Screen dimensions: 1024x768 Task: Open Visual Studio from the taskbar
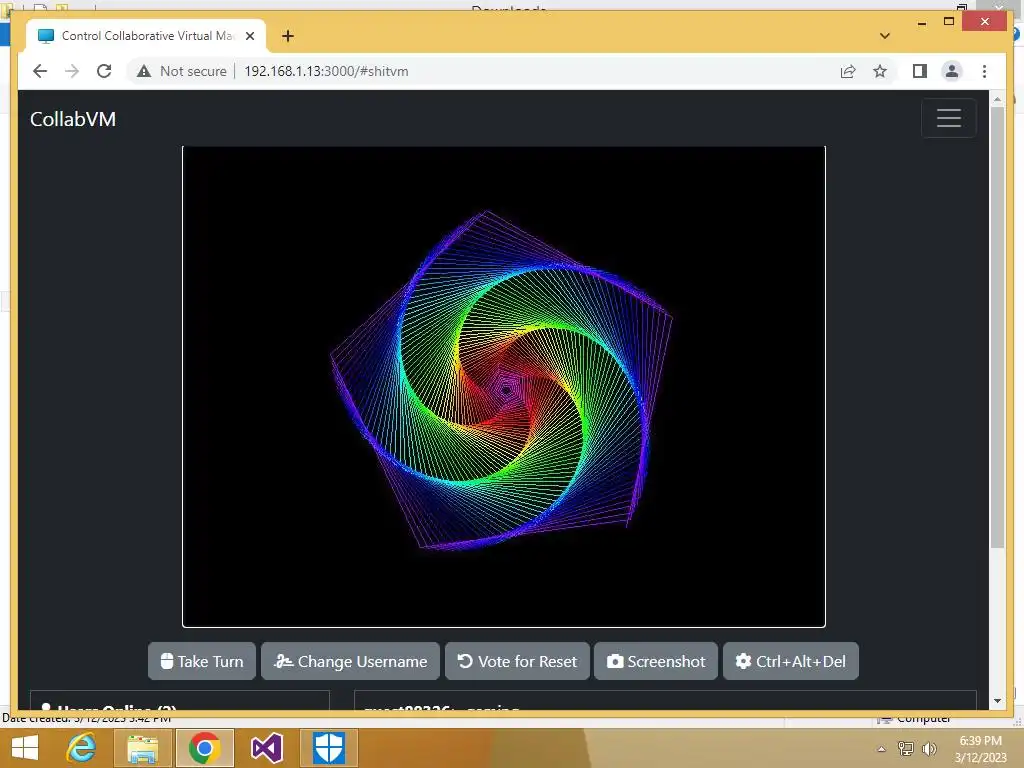[266, 748]
